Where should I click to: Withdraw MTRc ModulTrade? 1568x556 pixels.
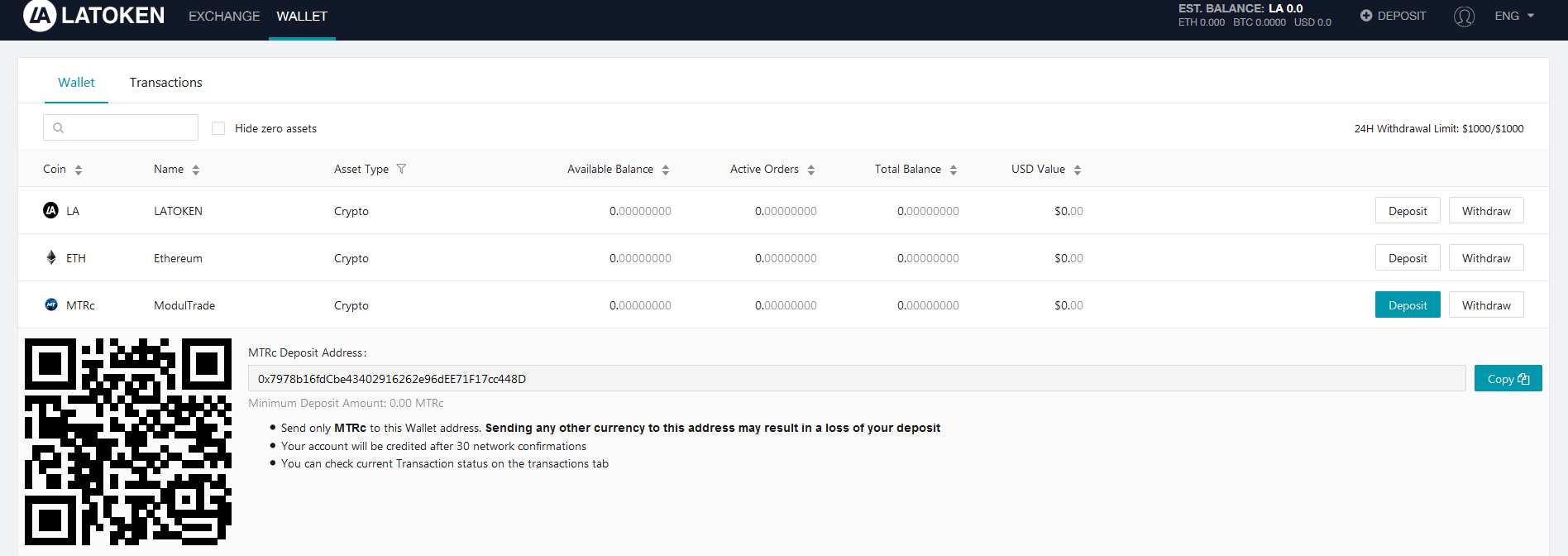pos(1486,304)
